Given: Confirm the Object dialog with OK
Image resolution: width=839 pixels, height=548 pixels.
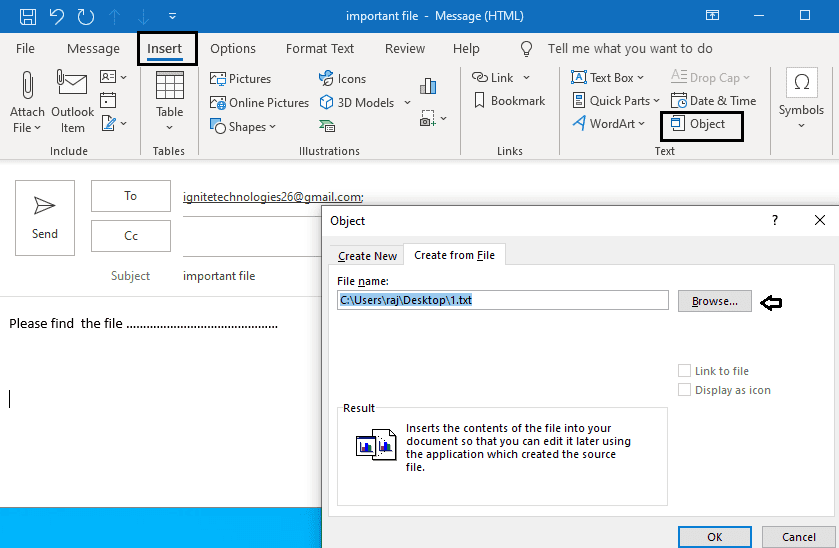Looking at the screenshot, I should pyautogui.click(x=714, y=536).
